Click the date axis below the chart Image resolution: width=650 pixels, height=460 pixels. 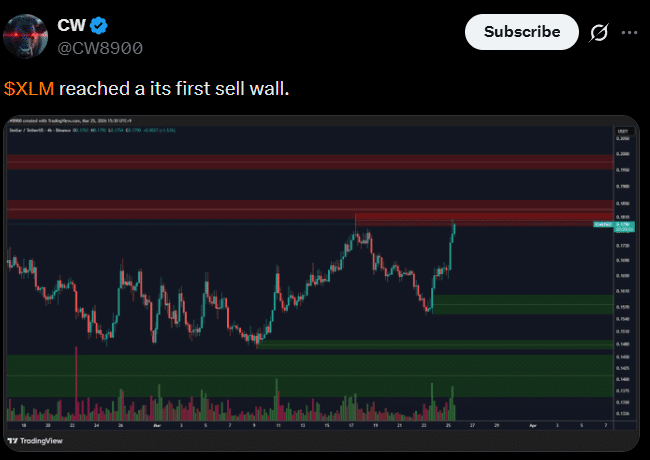click(300, 425)
